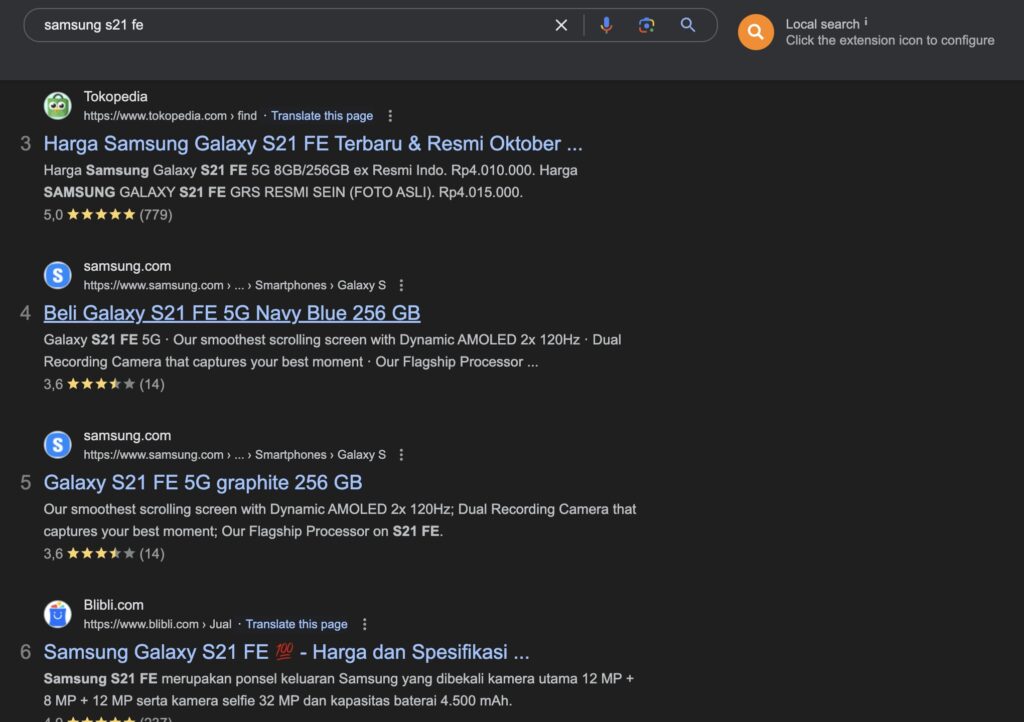Open Samsung Galaxy S21 FE Harga dan Spesifikasi link
1024x722 pixels.
[286, 652]
